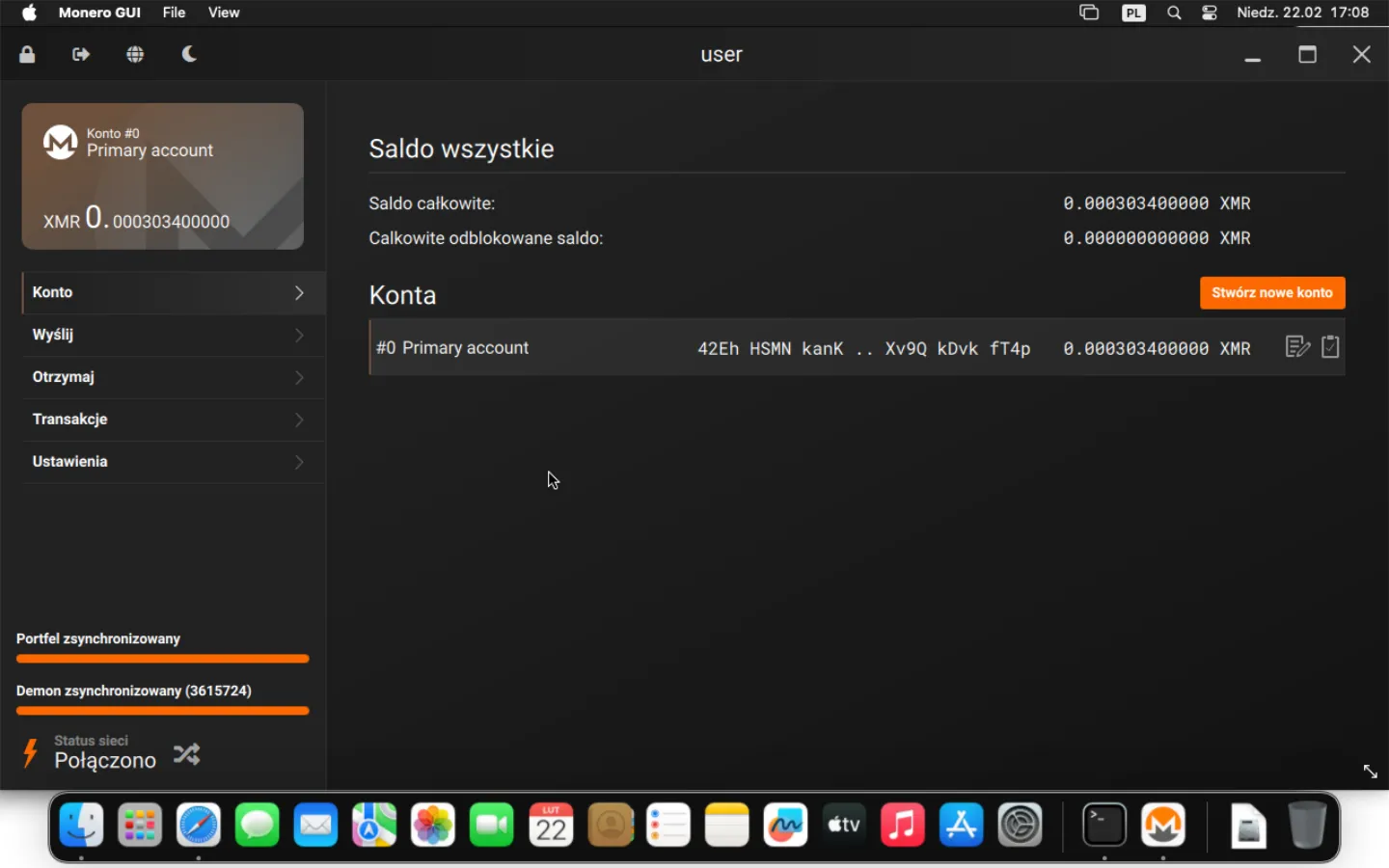Screen dimensions: 1389x868
Task: Select the #0 Primary account row
Action: pyautogui.click(x=857, y=347)
